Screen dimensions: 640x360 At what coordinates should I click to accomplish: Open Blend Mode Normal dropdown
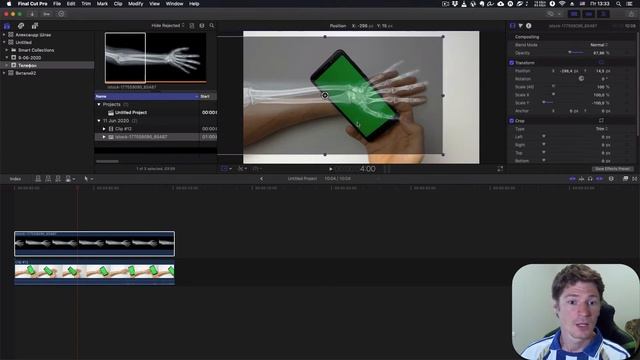[x=599, y=44]
